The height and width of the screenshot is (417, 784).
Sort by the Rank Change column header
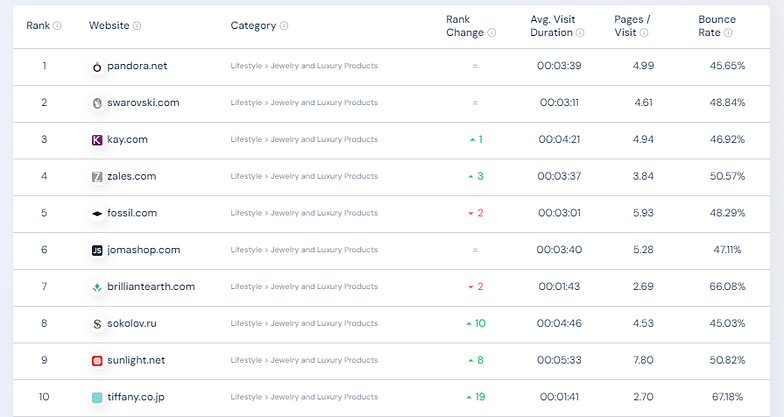click(465, 26)
